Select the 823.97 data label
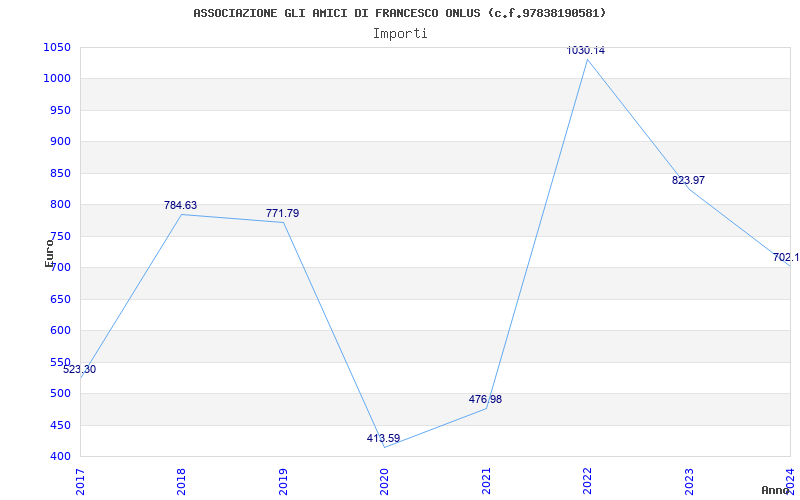800x500 pixels. click(x=688, y=180)
